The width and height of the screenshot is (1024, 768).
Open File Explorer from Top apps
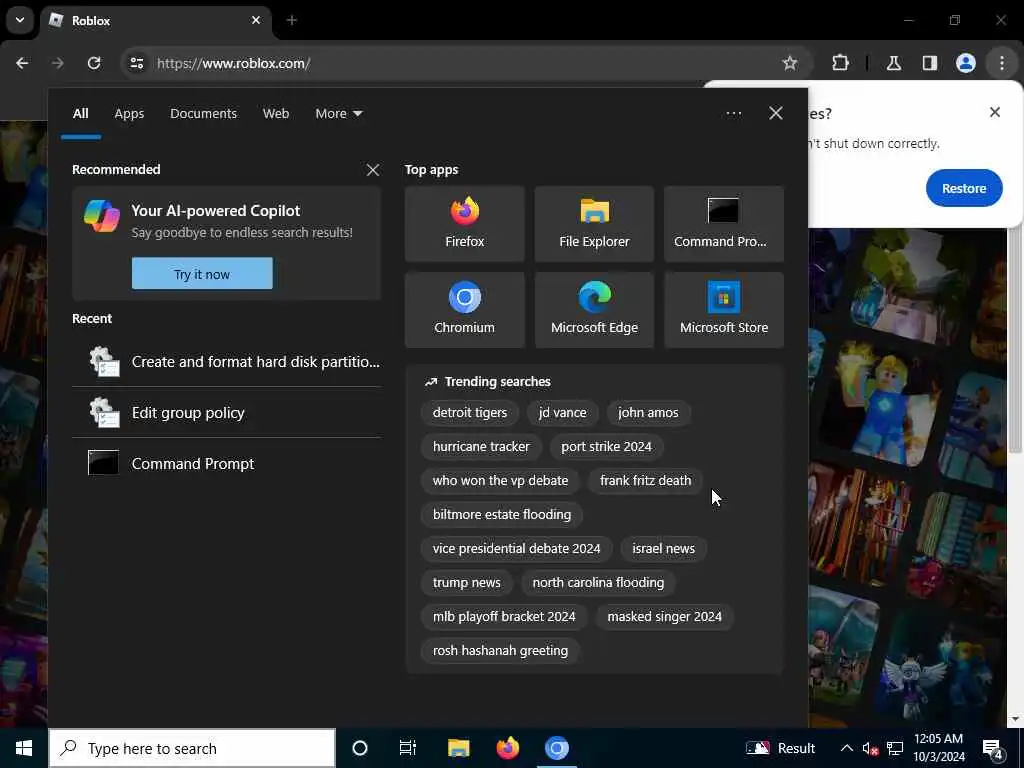(594, 224)
